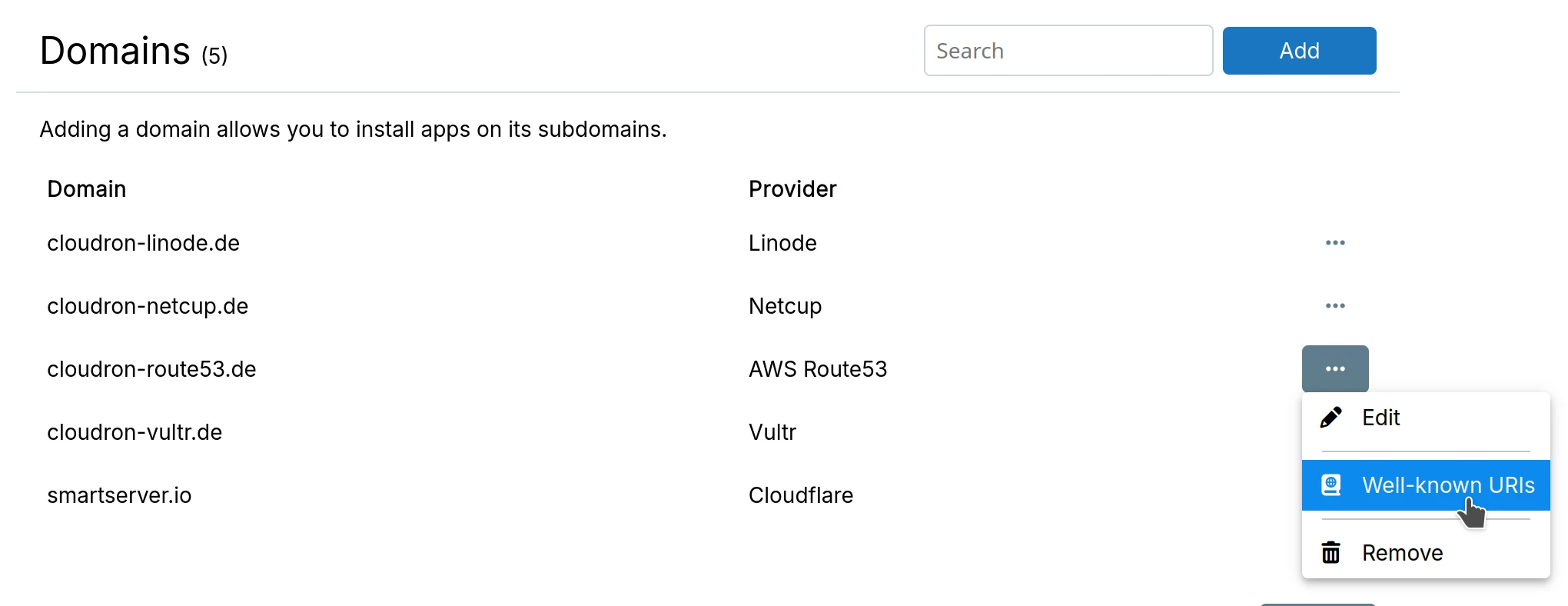
Task: Open actions menu for cloudron-netcup.de
Action: (1335, 306)
